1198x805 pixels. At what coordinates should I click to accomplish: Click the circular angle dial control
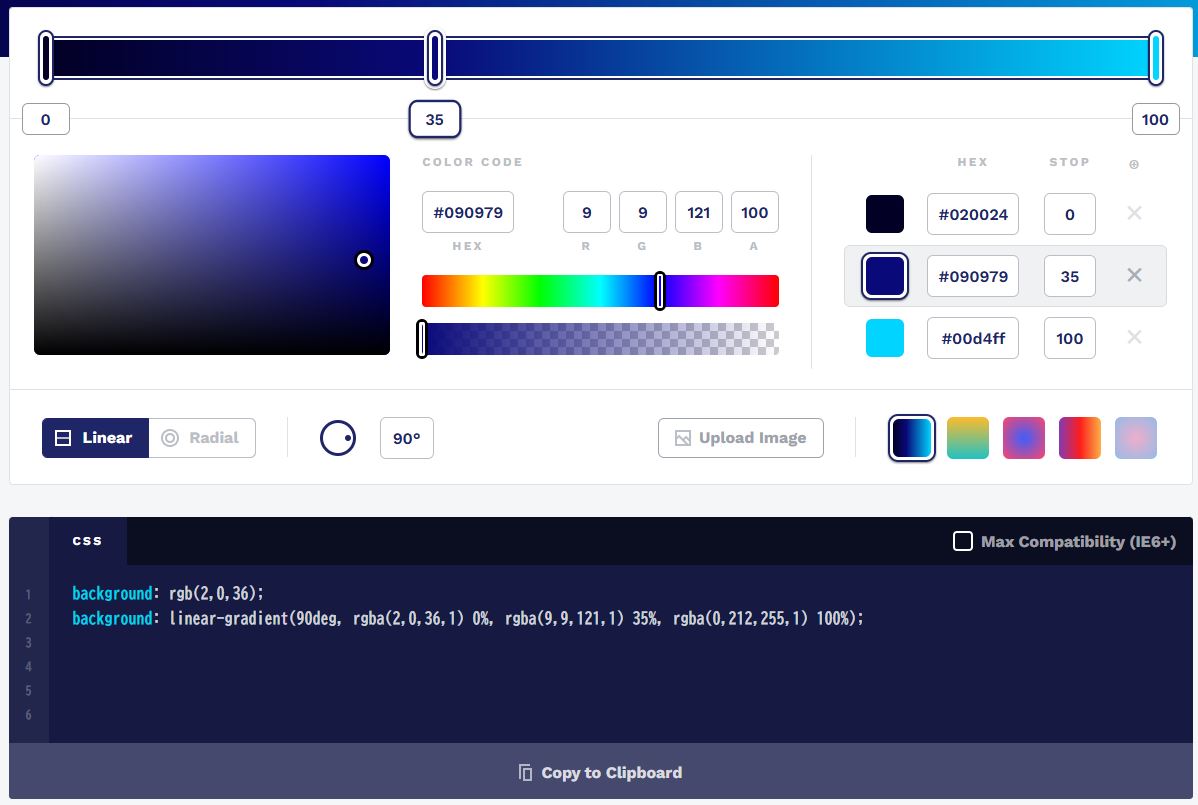click(337, 437)
